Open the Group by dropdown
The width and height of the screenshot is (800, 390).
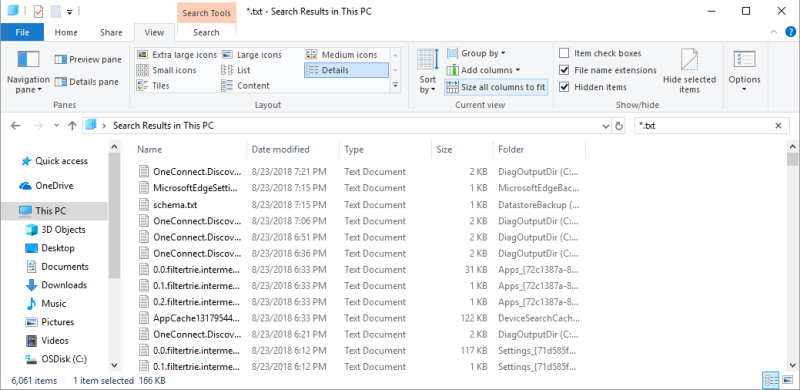click(x=476, y=53)
